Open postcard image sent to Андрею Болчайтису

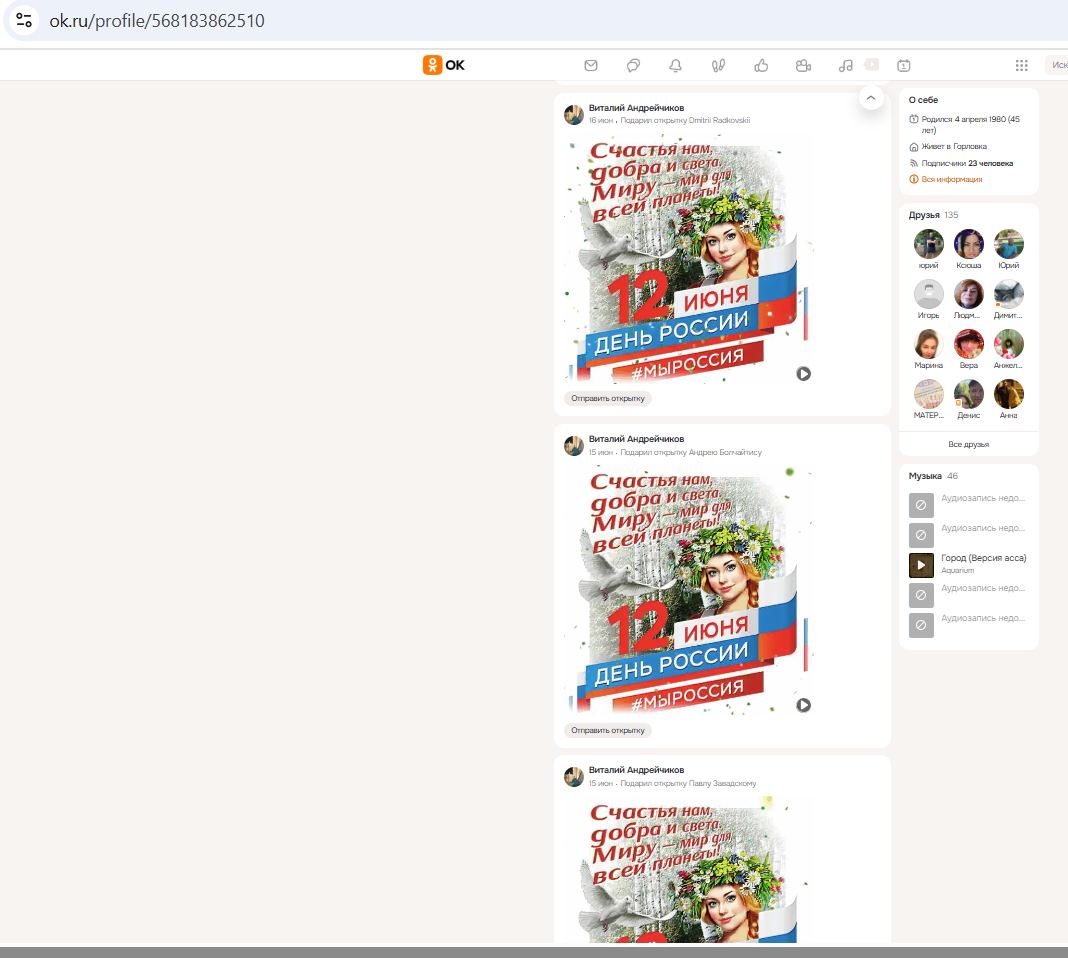[x=688, y=590]
